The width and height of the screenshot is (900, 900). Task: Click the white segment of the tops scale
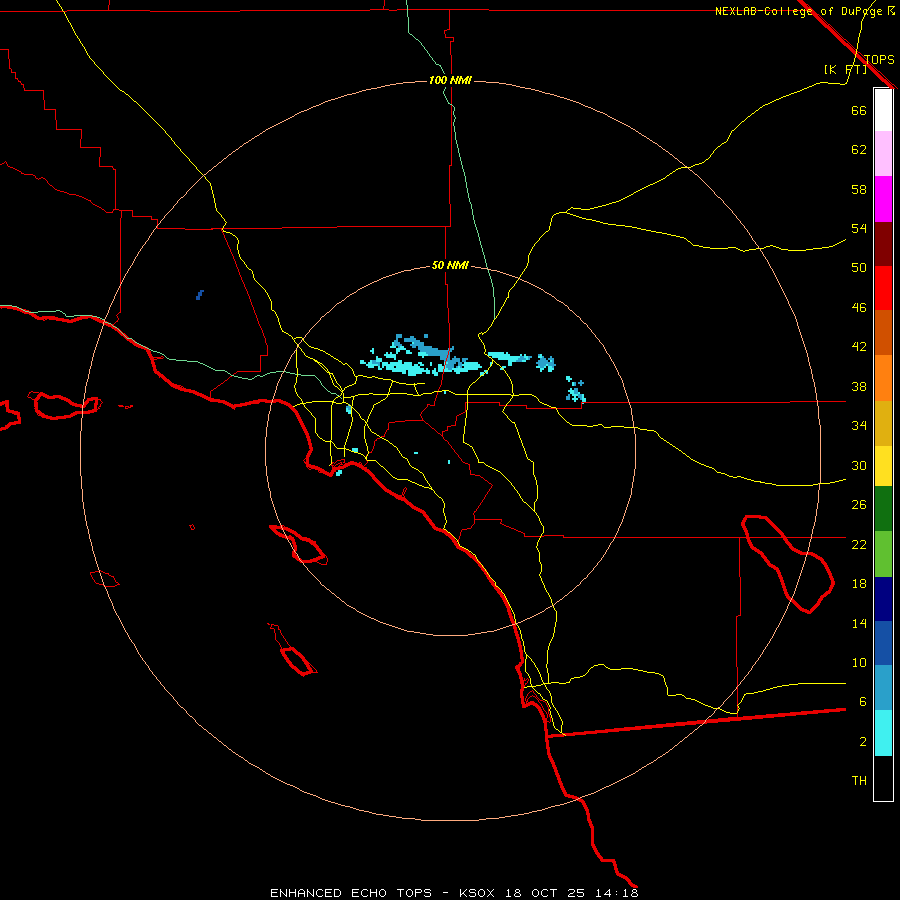[x=883, y=110]
